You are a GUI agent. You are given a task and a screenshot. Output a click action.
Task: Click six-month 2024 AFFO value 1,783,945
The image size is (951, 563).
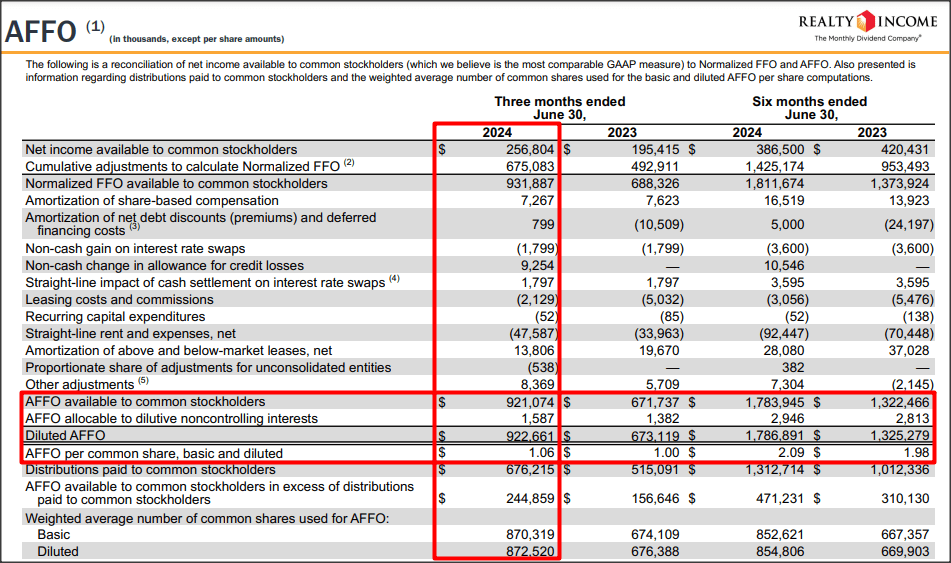[775, 402]
